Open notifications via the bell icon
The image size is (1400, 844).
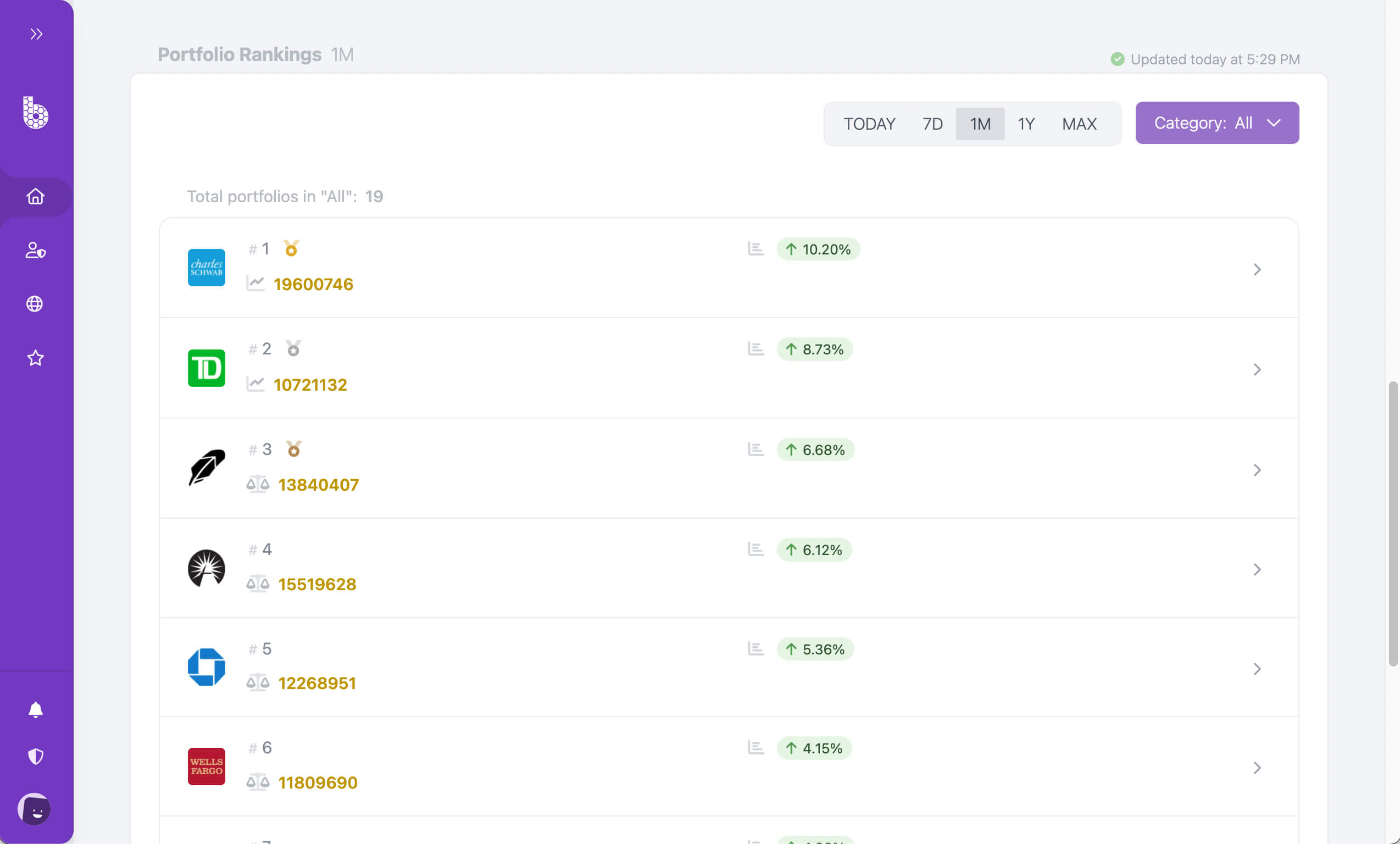click(35, 709)
